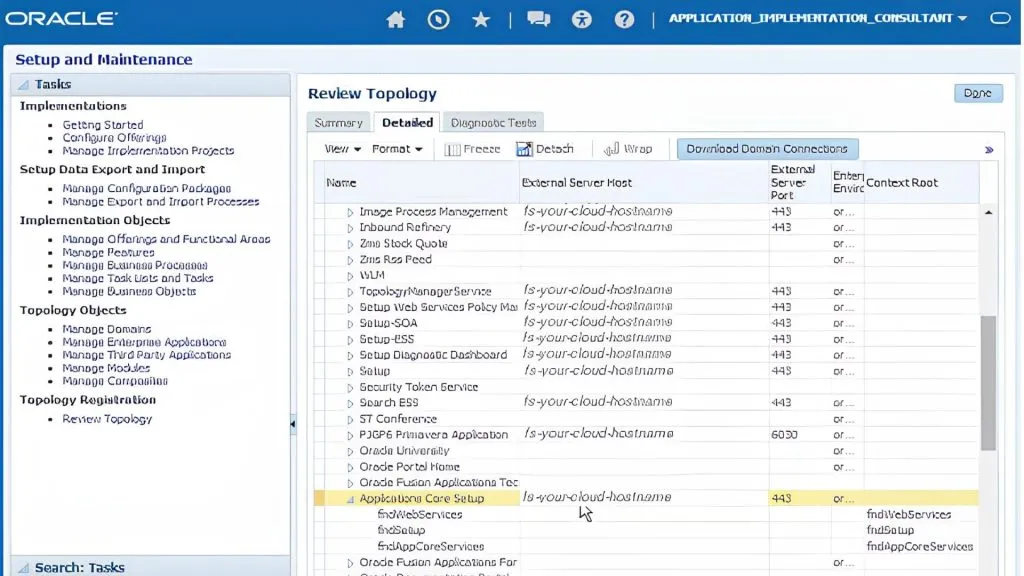
Task: Click the table vertical scrollbar thumb
Action: 988,383
